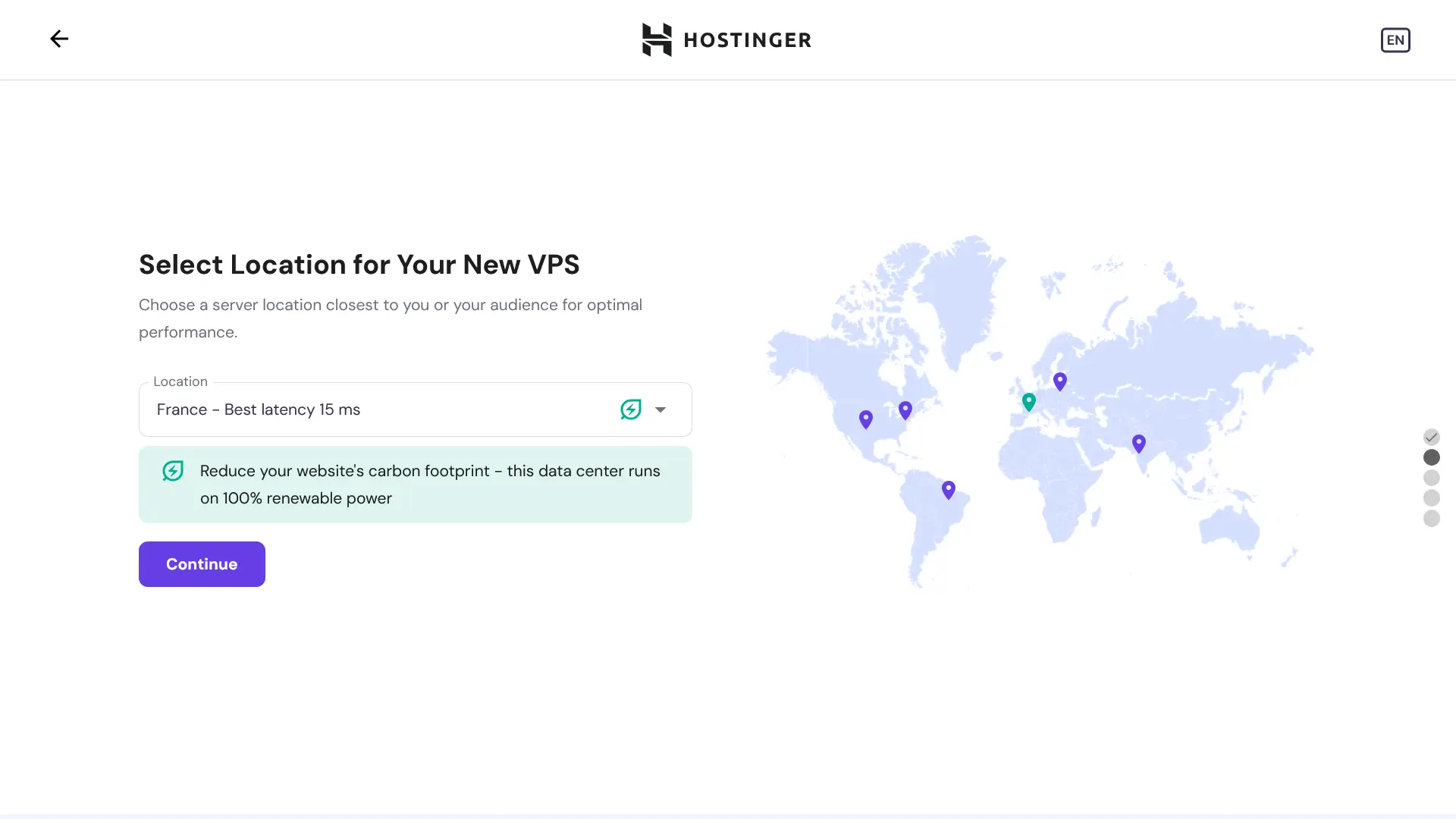Go to the third step dot
Viewport: 1456px width, 819px height.
pos(1431,478)
